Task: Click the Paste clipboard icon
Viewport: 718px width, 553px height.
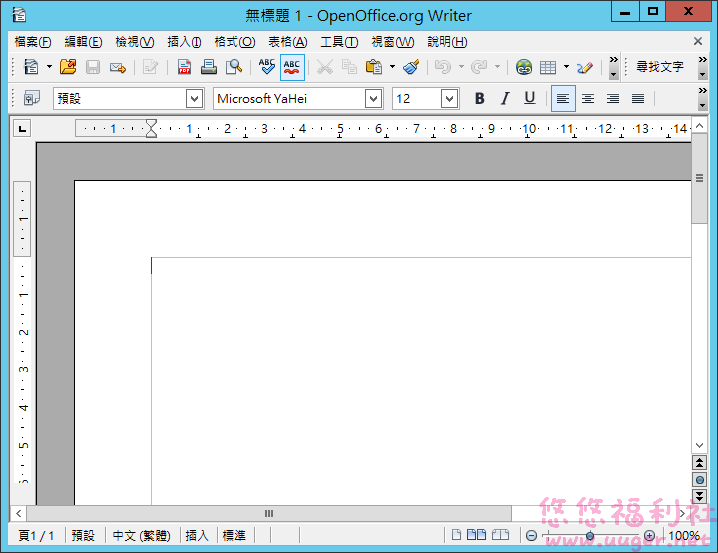Action: point(374,67)
